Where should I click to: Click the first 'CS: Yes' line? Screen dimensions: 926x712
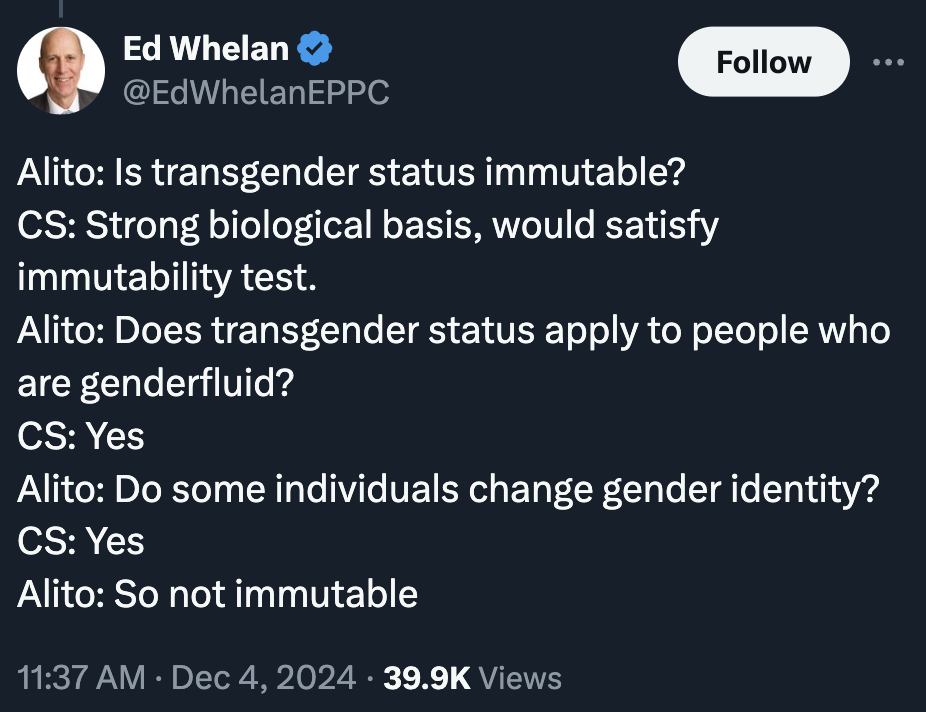point(81,436)
